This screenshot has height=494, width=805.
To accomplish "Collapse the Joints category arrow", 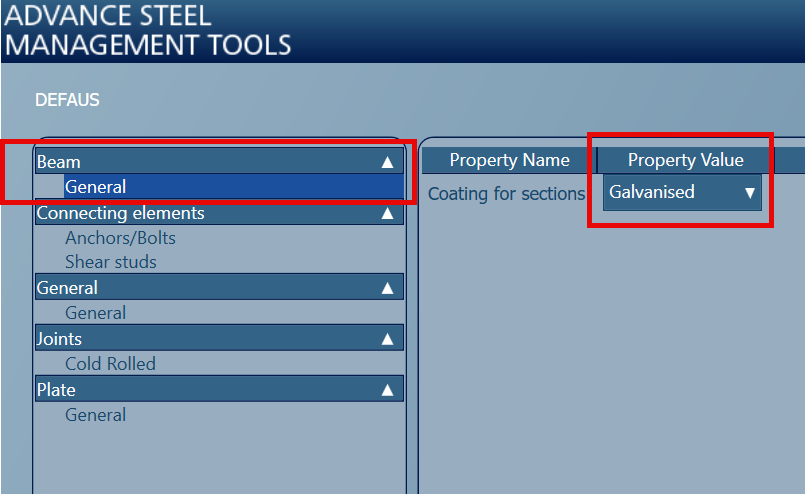I will coord(387,339).
